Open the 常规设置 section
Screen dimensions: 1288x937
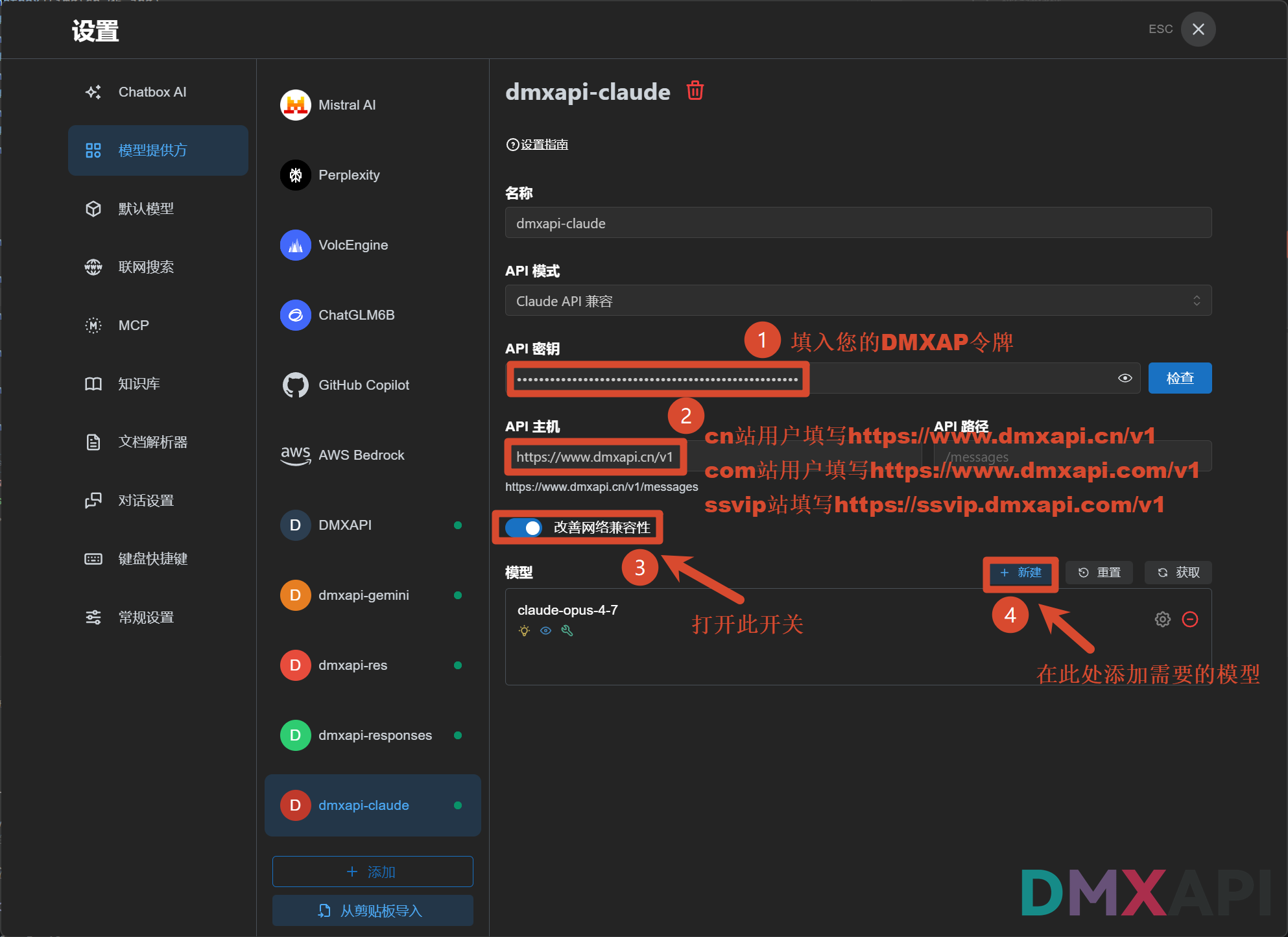(x=158, y=617)
